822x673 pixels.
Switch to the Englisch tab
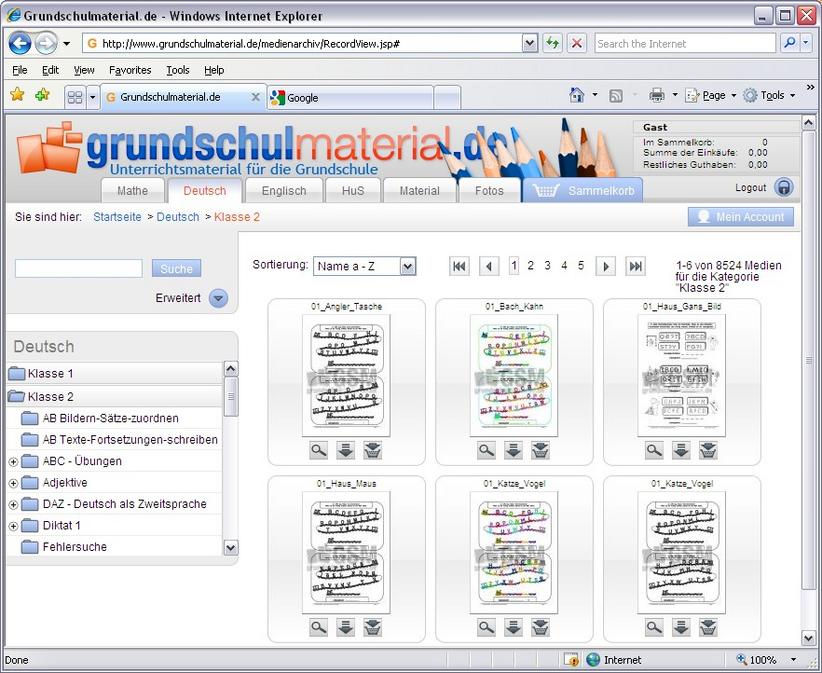click(284, 191)
